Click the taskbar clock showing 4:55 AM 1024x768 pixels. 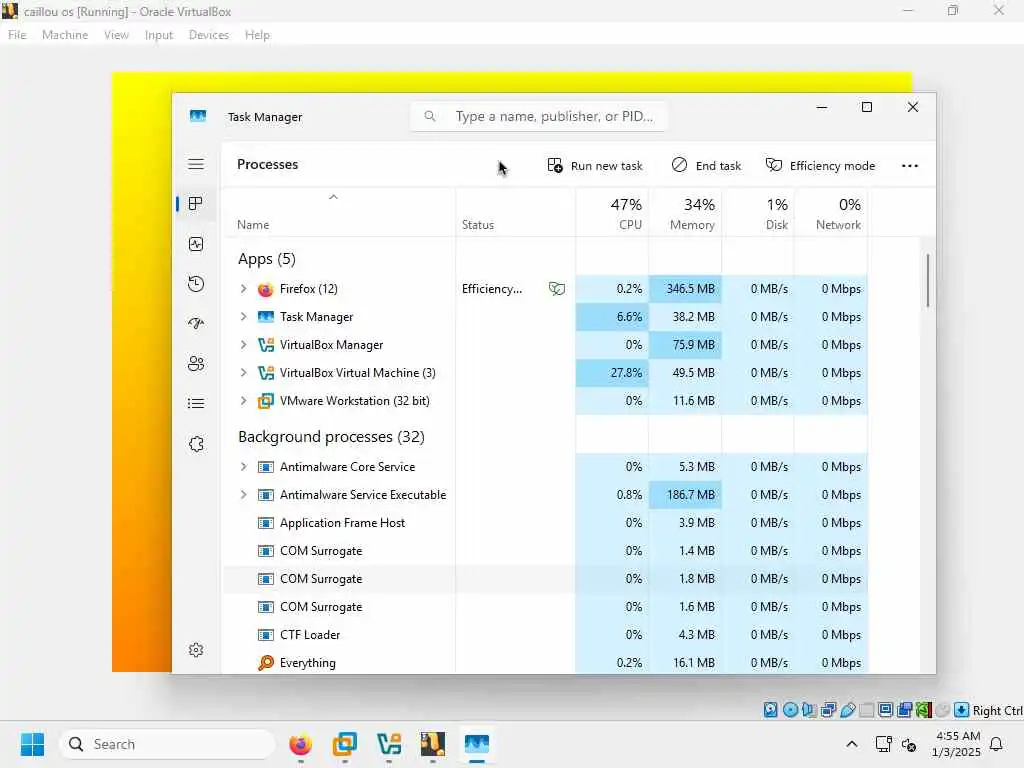956,744
